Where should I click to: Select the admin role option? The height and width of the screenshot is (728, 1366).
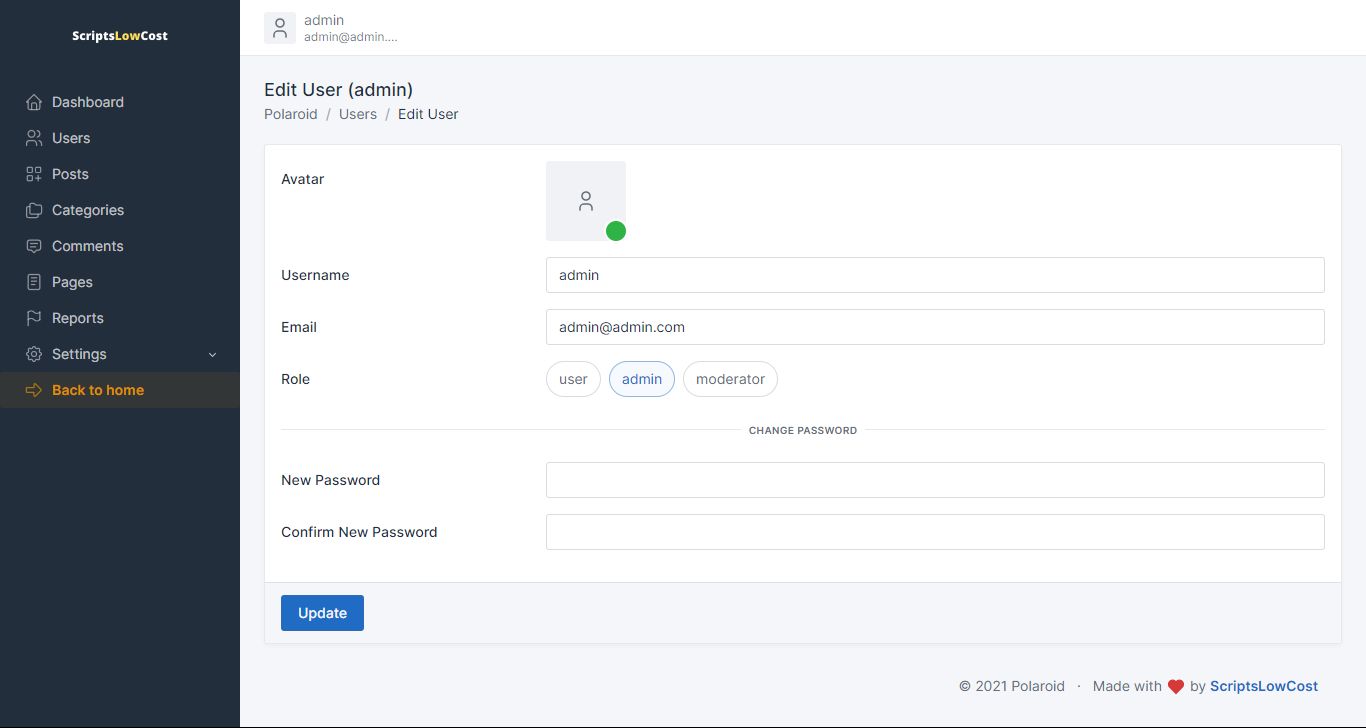pyautogui.click(x=642, y=379)
